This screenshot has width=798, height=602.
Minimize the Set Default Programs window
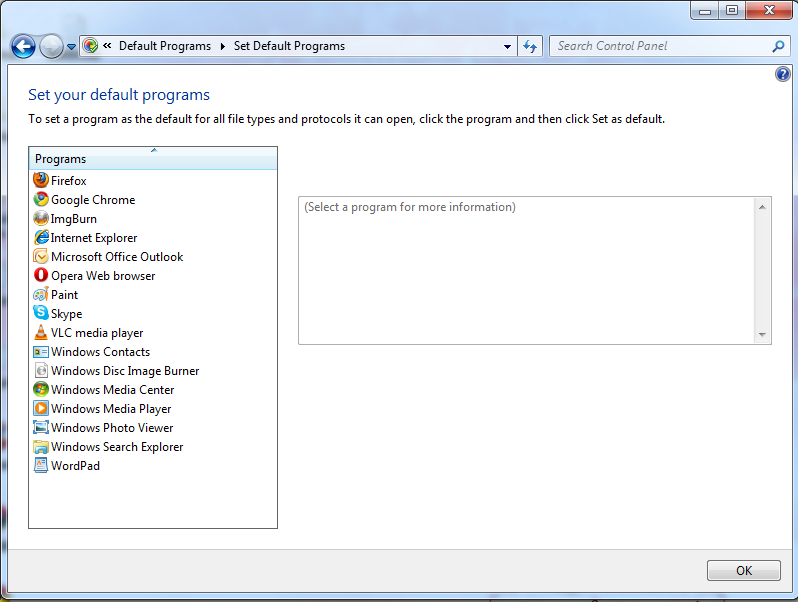coord(705,10)
